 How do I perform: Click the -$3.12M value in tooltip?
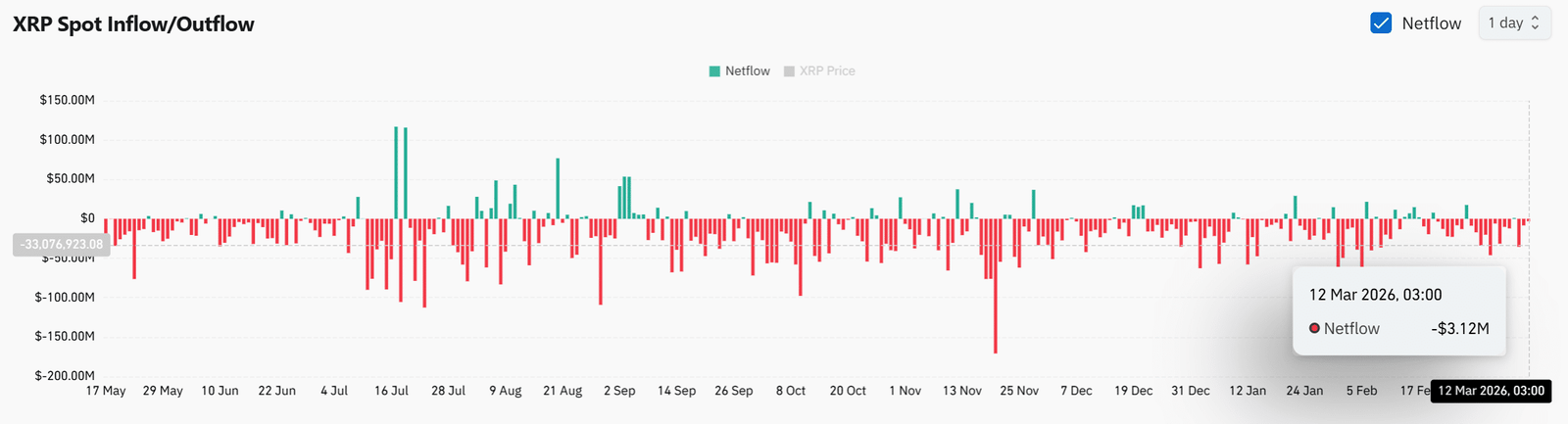tap(1459, 329)
